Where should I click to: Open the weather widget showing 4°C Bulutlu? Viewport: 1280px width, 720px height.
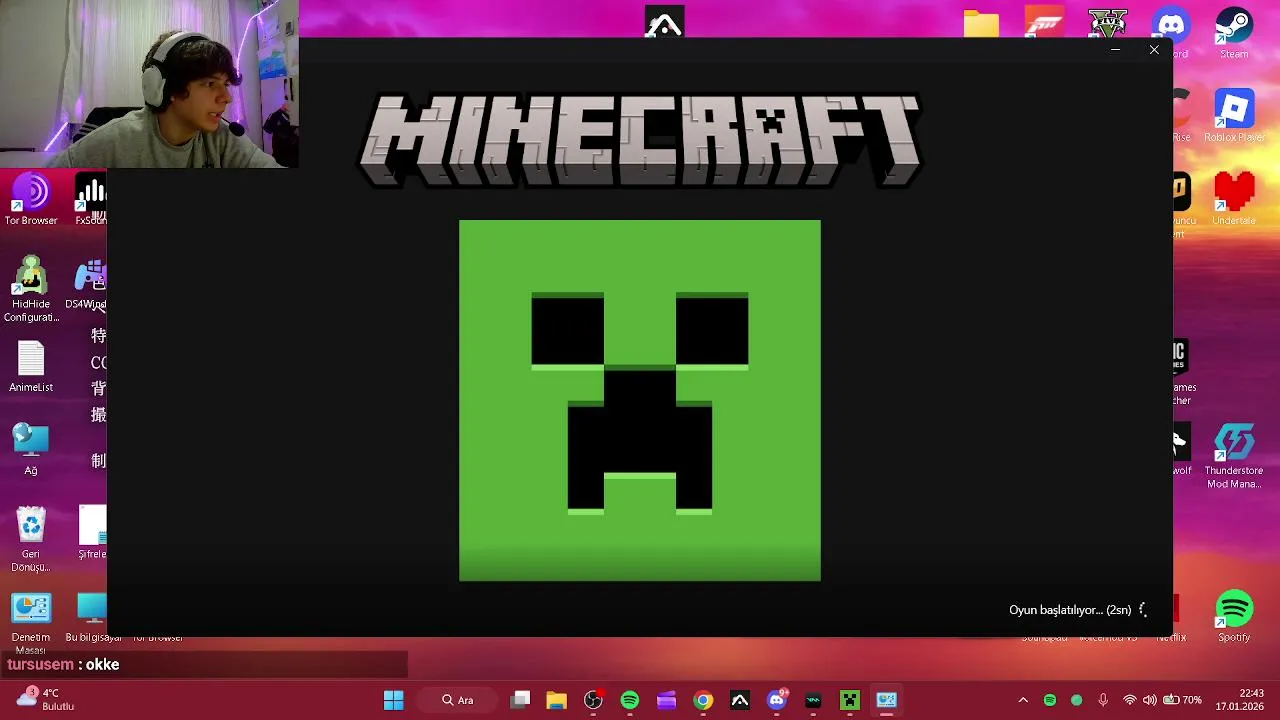tap(47, 700)
